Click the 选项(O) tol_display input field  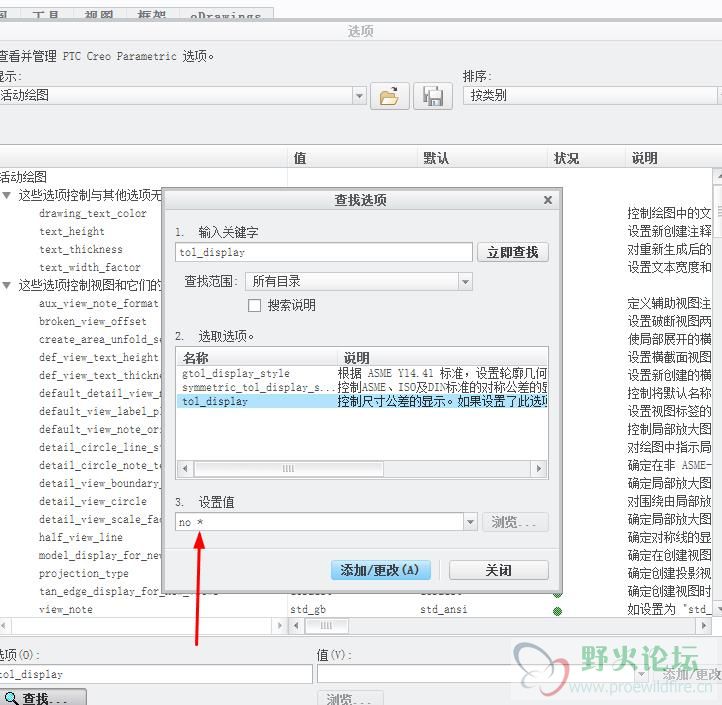coord(156,674)
